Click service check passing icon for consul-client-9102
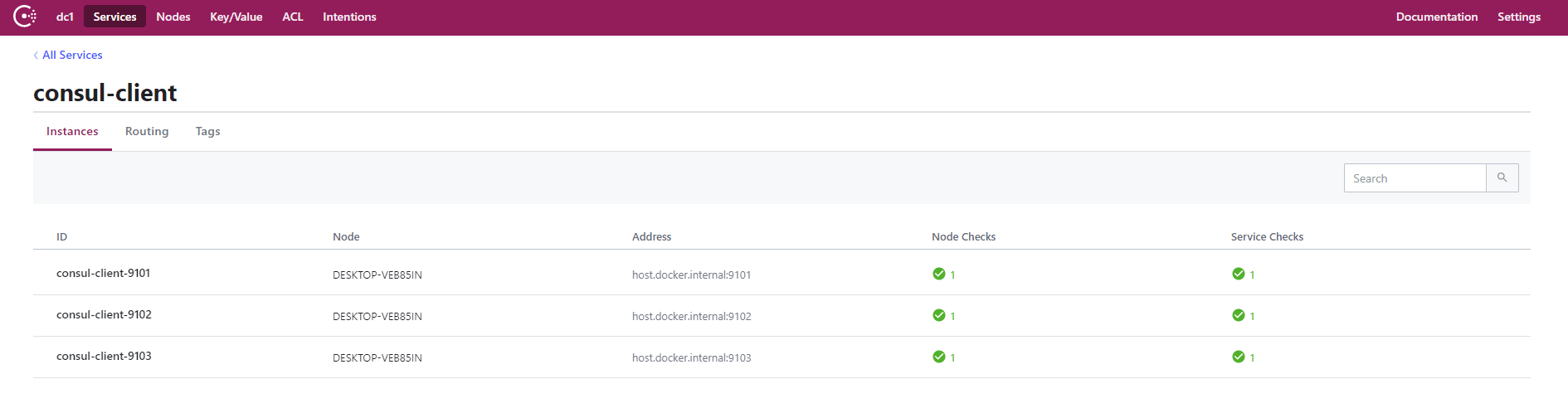This screenshot has height=413, width=1568. (1239, 316)
